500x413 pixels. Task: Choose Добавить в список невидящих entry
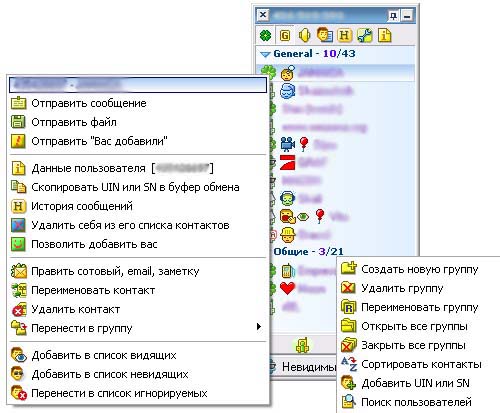pyautogui.click(x=138, y=374)
